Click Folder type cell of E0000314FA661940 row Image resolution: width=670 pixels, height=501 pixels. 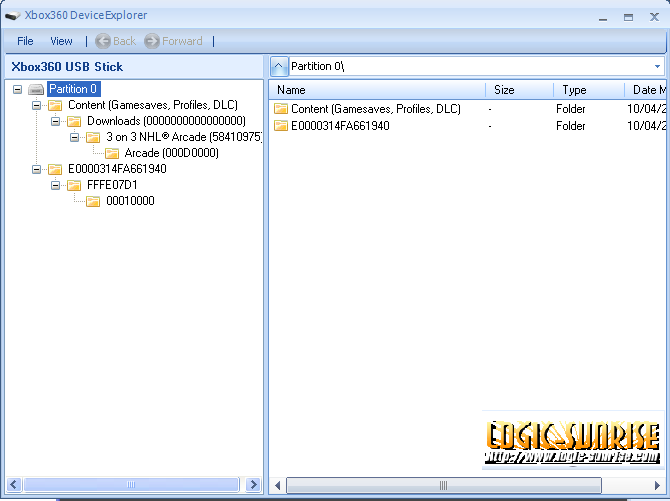point(570,126)
